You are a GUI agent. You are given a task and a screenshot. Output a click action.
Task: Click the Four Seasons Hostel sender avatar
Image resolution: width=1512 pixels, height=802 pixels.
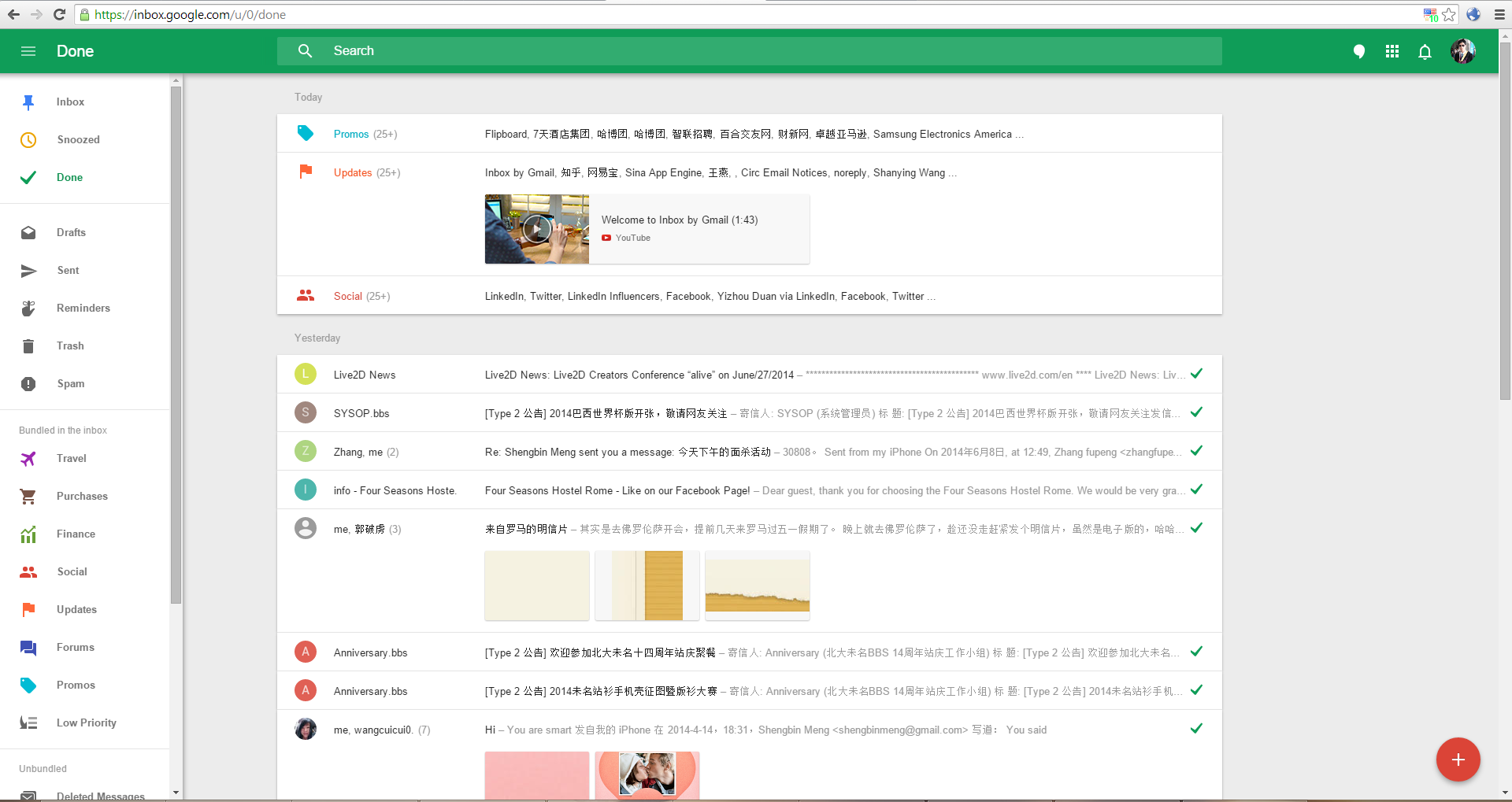[306, 490]
